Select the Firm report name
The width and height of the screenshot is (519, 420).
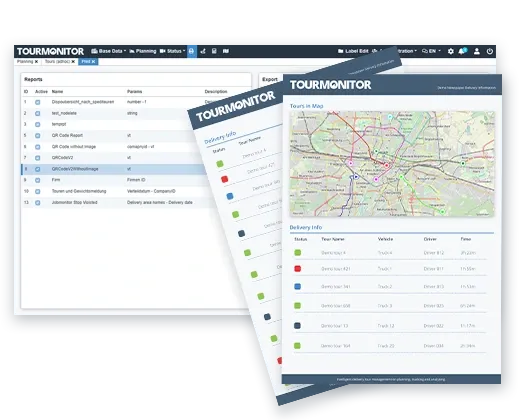[56, 180]
